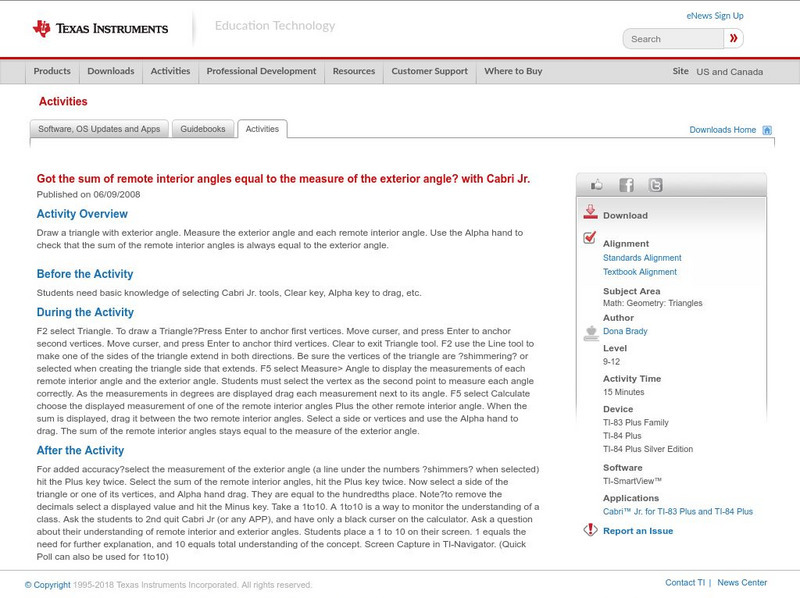
Task: Open the Customer Support menu
Action: point(430,71)
